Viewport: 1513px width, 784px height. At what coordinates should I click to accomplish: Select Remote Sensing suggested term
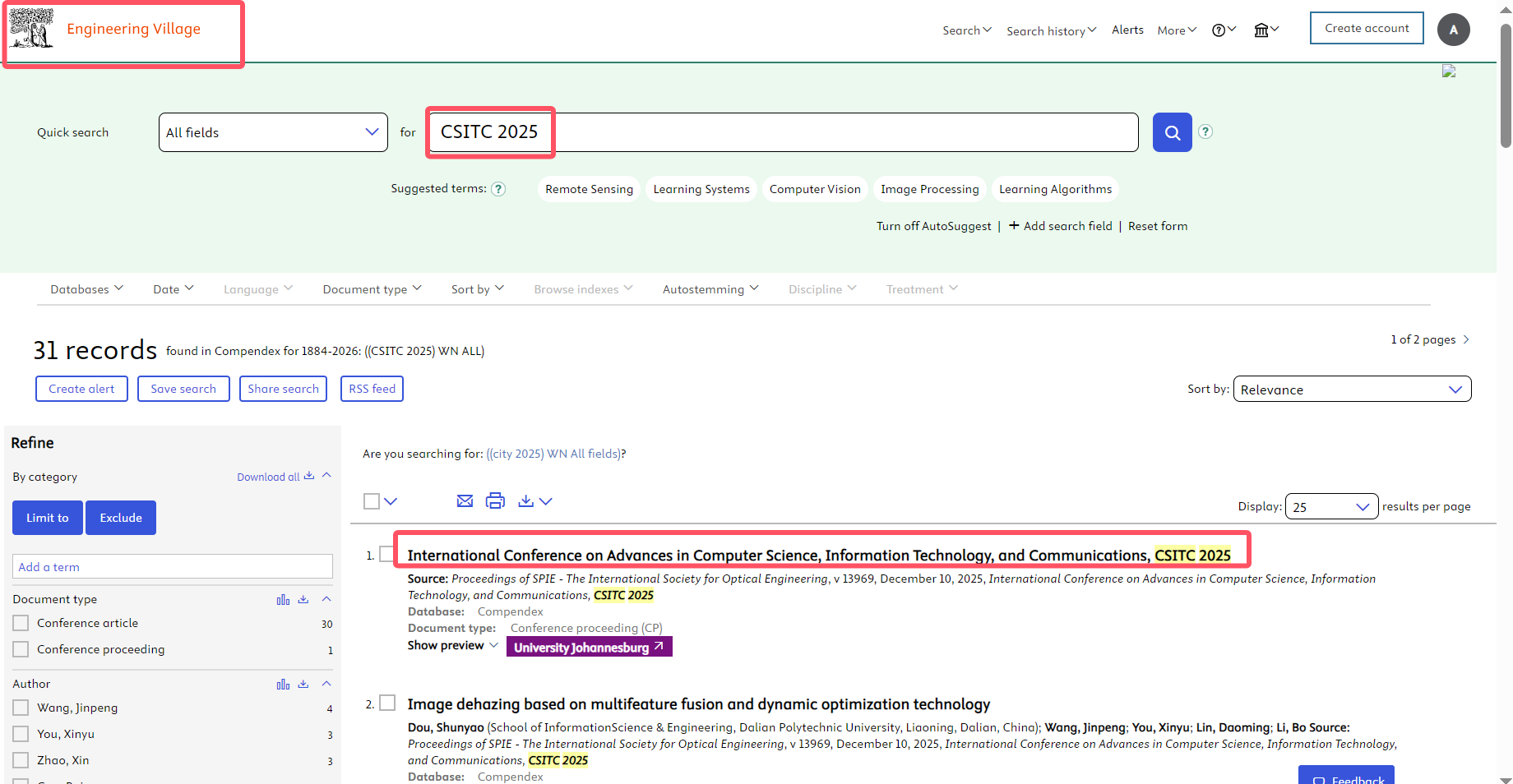589,189
